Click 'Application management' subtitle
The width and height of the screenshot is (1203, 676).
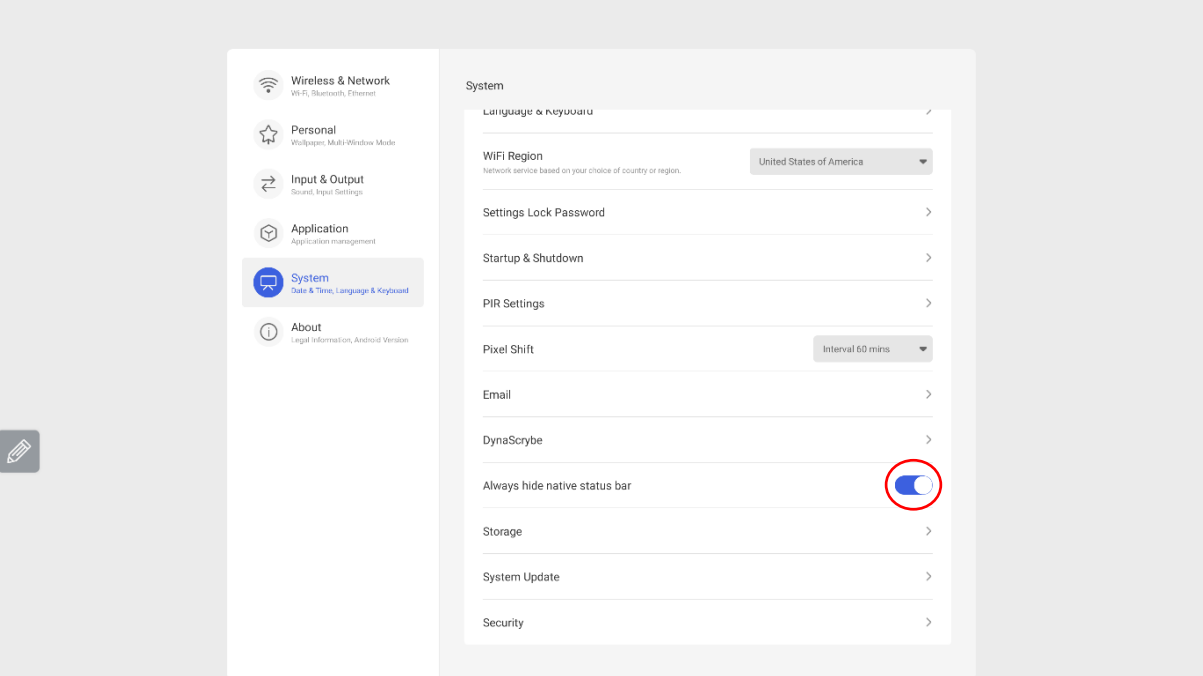pyautogui.click(x=333, y=241)
